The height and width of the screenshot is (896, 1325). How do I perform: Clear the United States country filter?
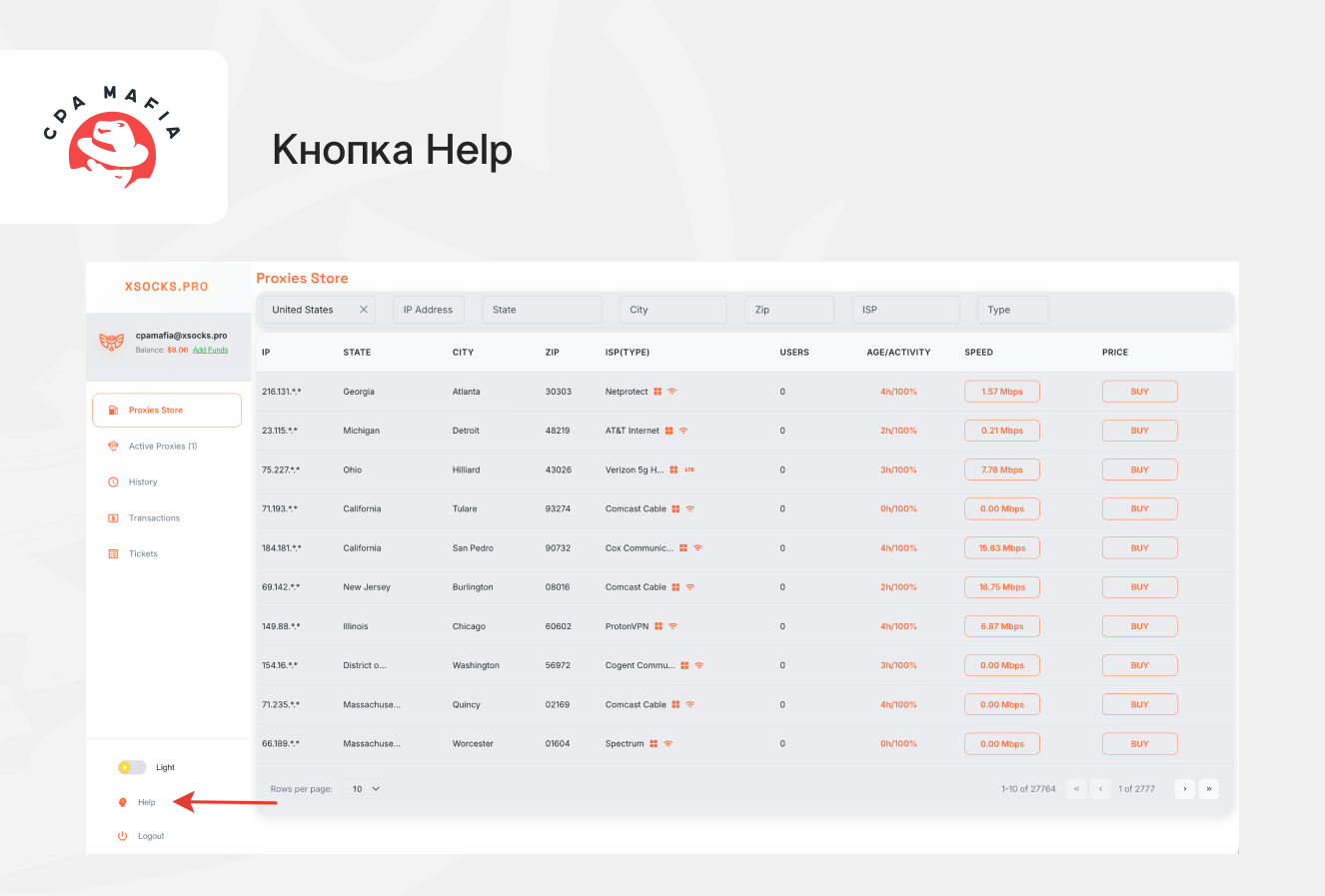[x=364, y=310]
